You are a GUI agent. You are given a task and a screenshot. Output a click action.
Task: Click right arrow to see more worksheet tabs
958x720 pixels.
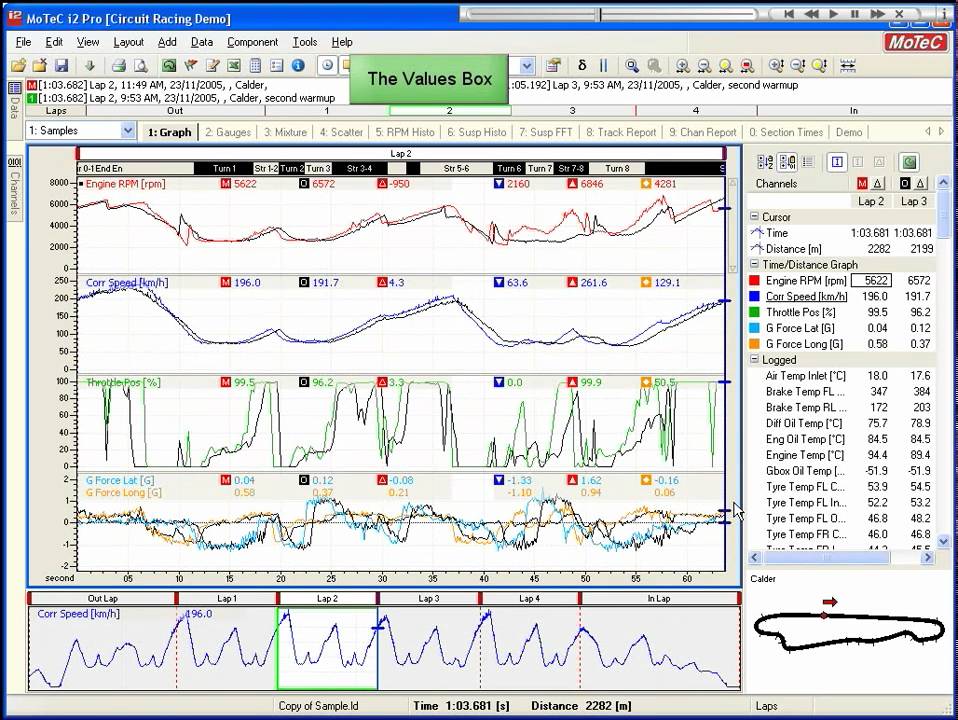942,131
